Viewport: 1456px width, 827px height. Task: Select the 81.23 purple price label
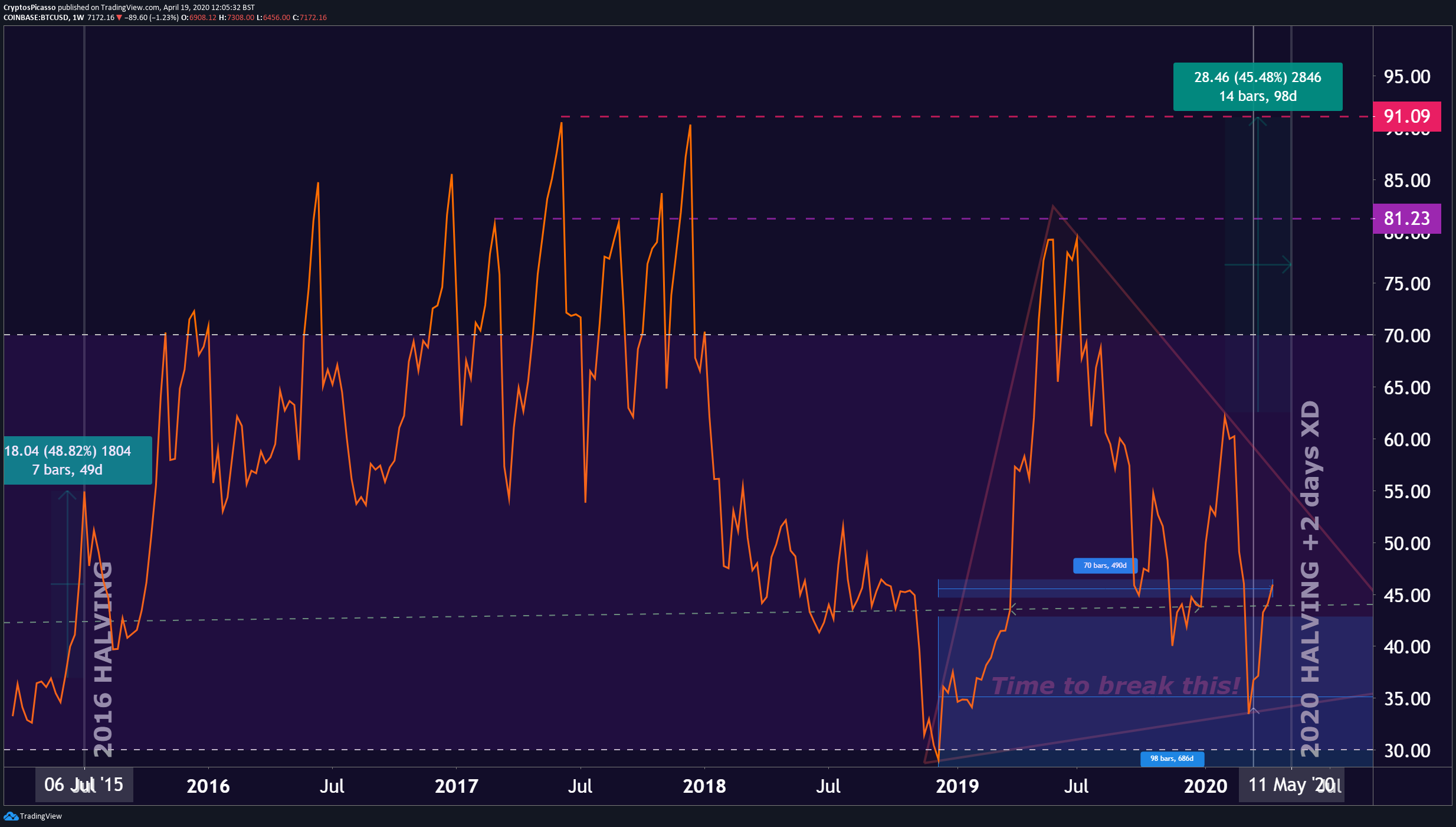(1407, 218)
